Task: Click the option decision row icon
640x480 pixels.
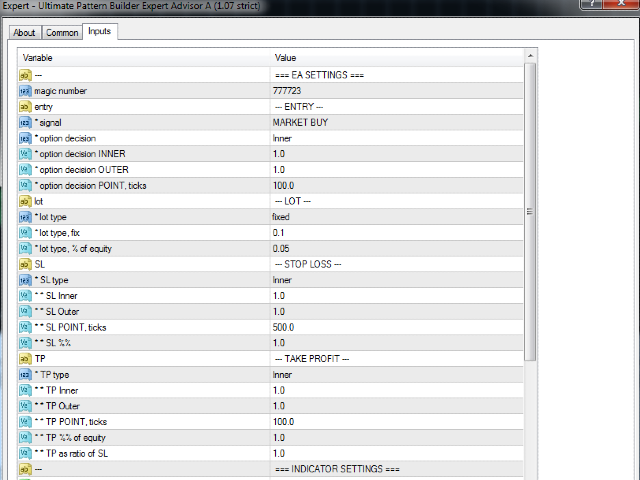Action: point(25,138)
